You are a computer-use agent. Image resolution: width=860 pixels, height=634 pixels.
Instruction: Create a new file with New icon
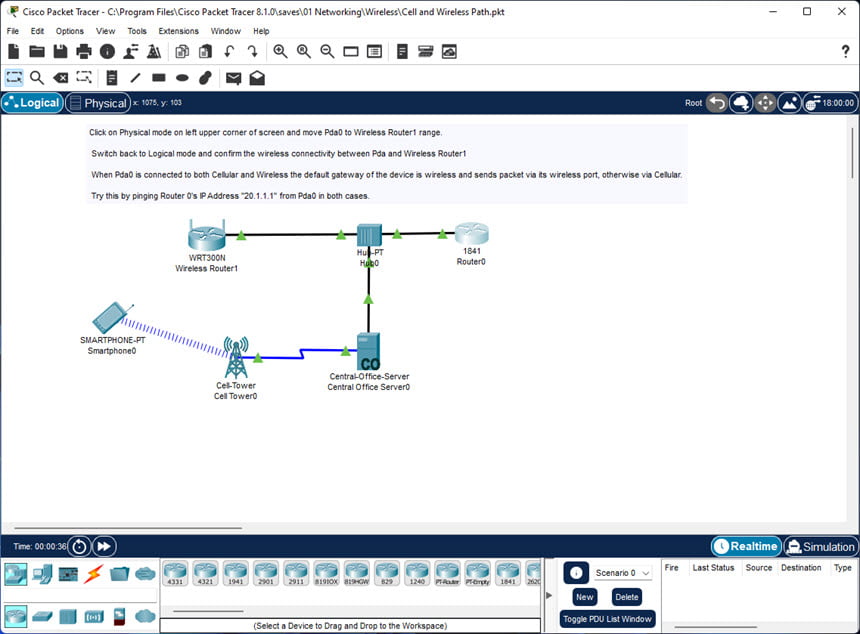[14, 52]
